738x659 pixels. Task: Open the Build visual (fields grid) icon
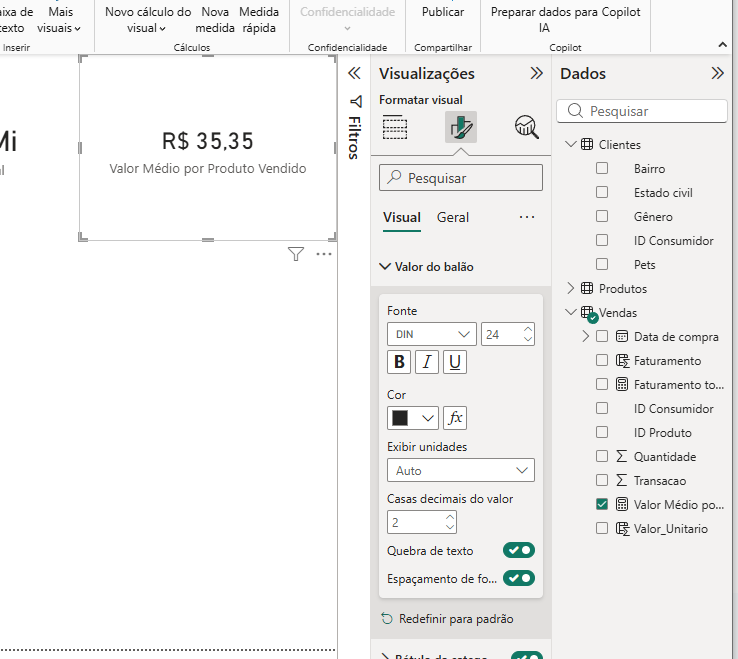click(396, 127)
